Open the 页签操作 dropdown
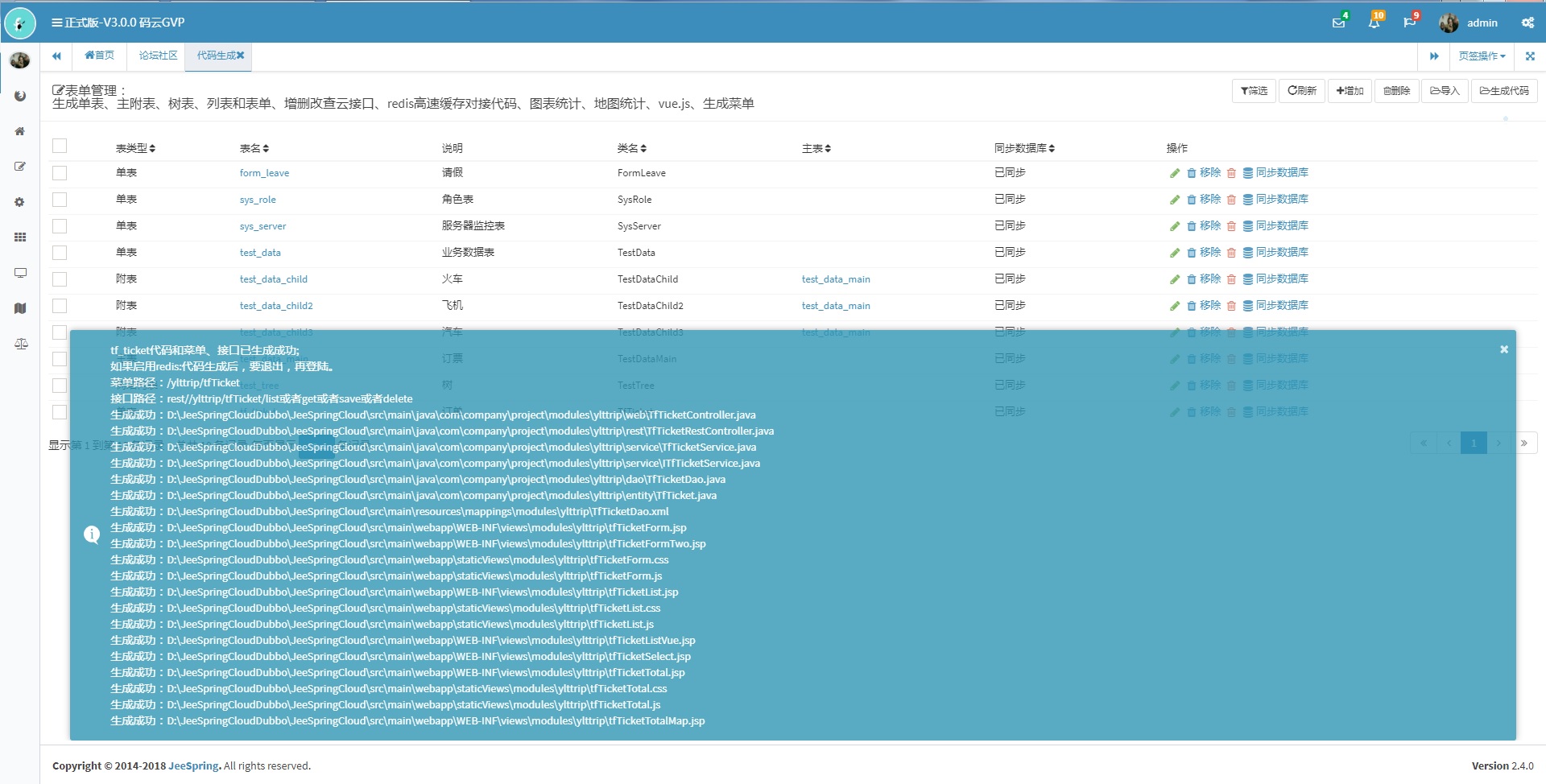 (x=1482, y=56)
